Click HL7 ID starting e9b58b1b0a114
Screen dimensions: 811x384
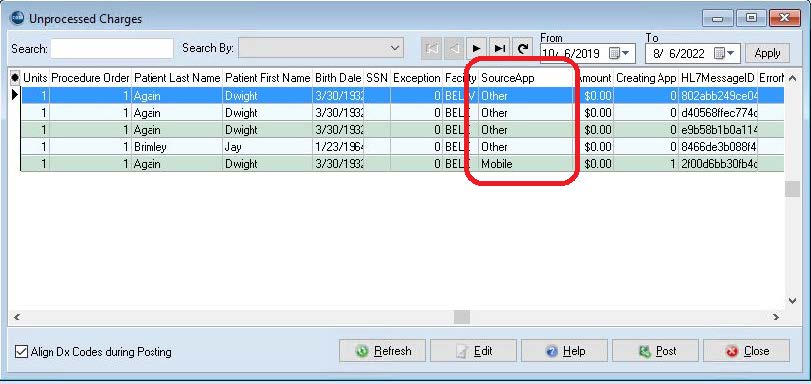click(x=717, y=130)
